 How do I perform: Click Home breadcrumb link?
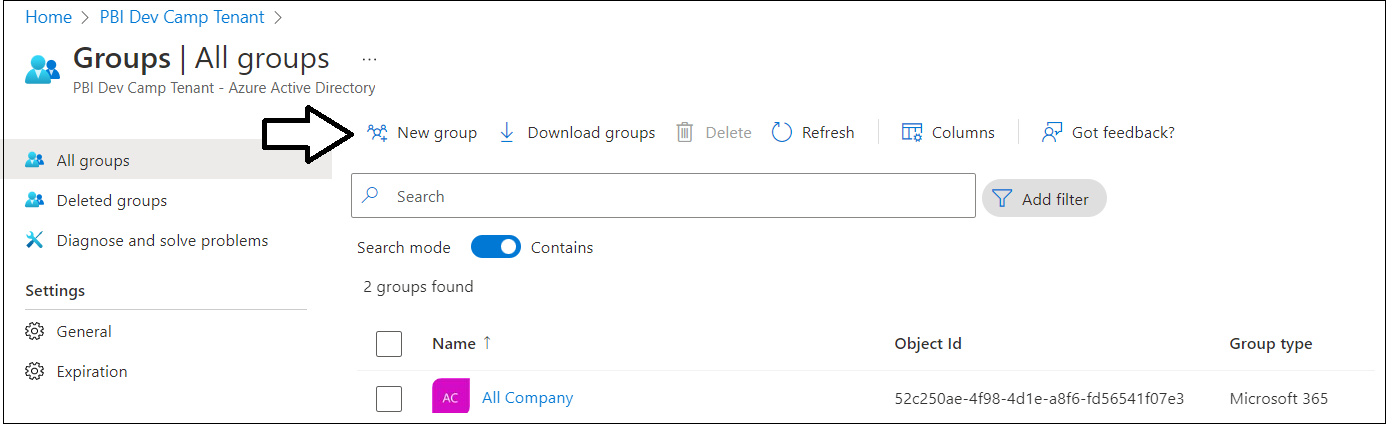[x=48, y=17]
